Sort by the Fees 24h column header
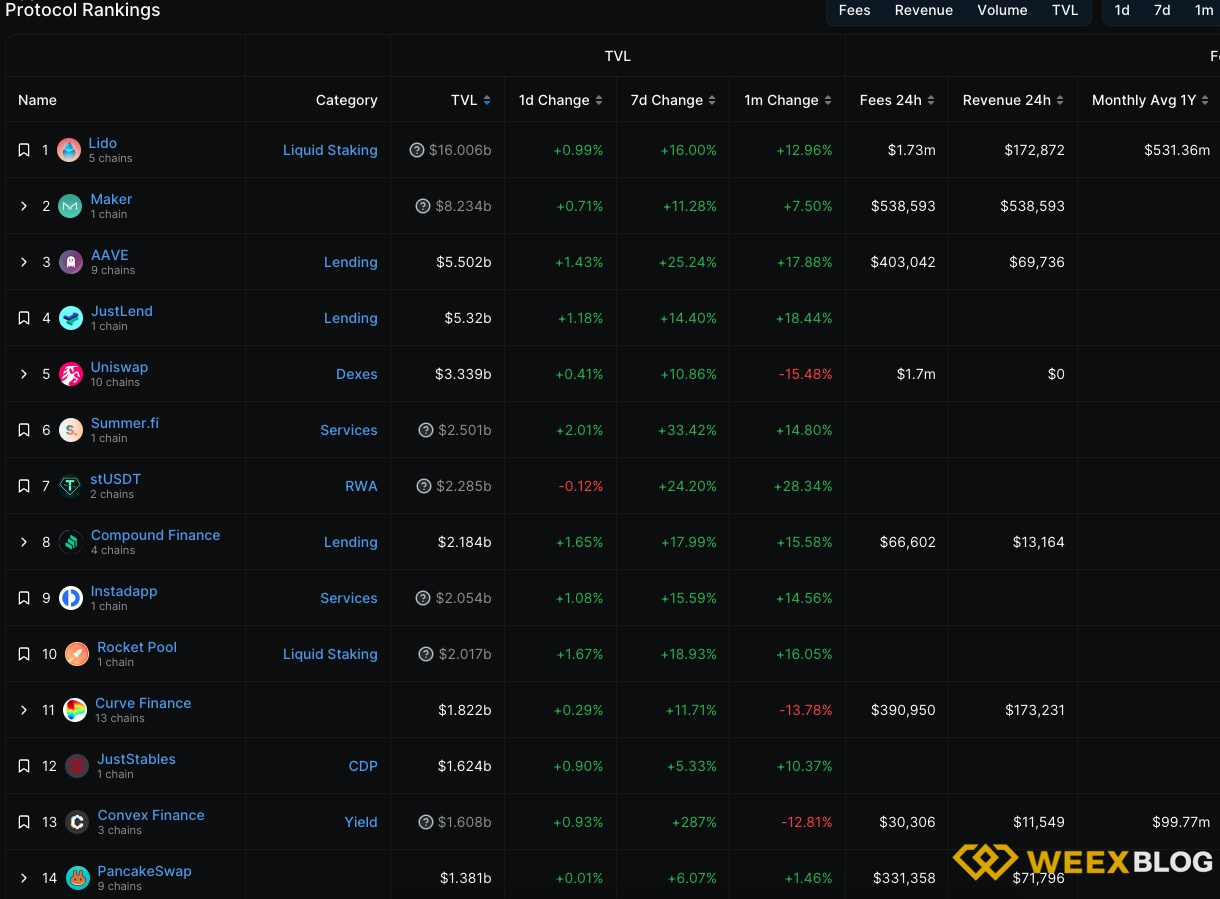Screen dimensions: 1220x899 (x=896, y=100)
